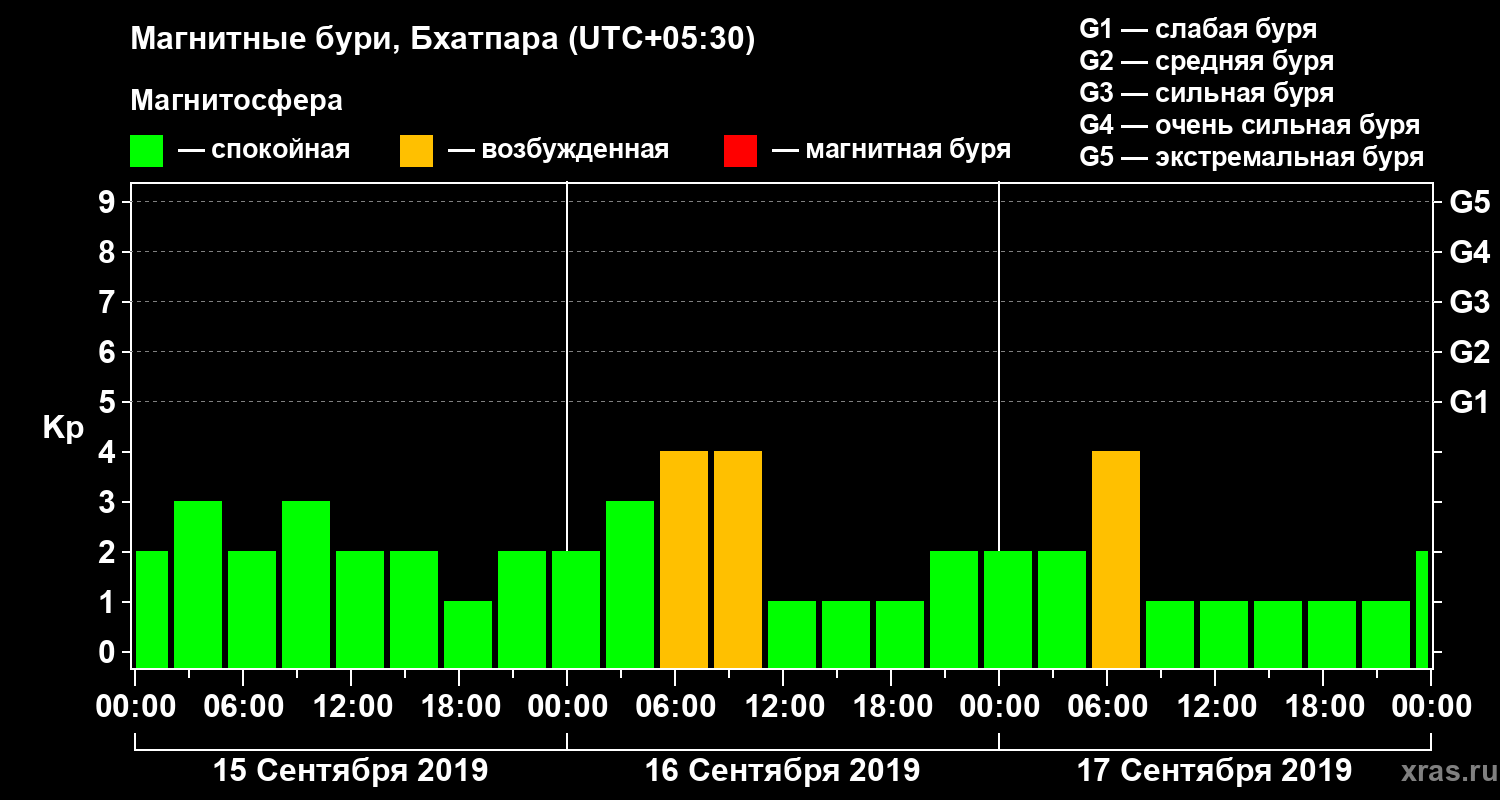Click the 'G3' label on the right axis

click(x=1470, y=302)
